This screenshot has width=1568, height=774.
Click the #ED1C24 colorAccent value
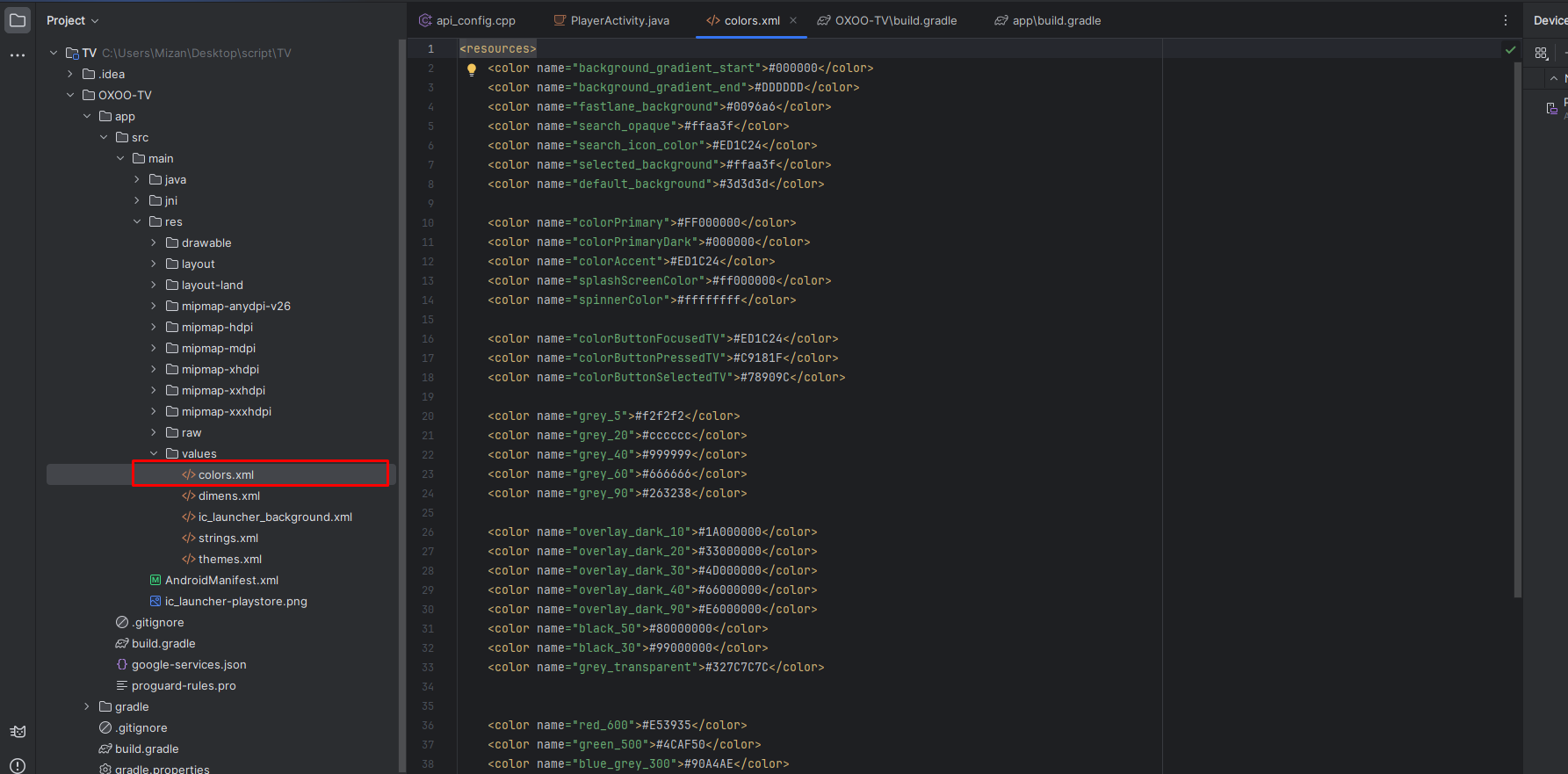[x=695, y=261]
